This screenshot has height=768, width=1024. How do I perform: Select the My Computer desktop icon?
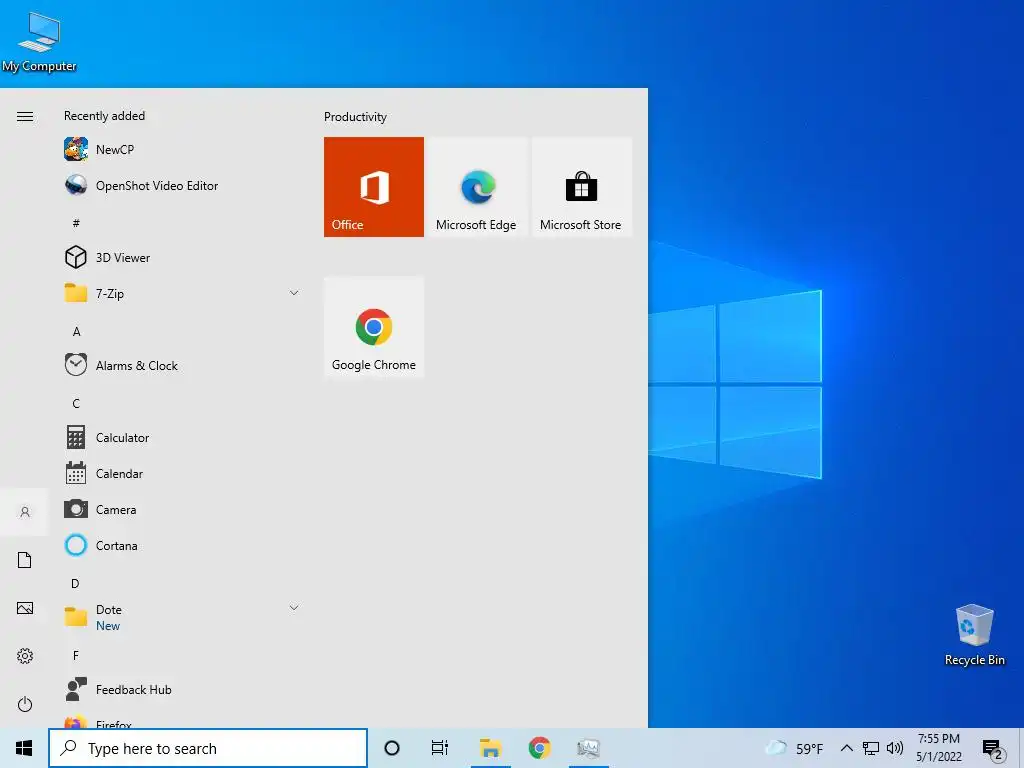pyautogui.click(x=39, y=42)
